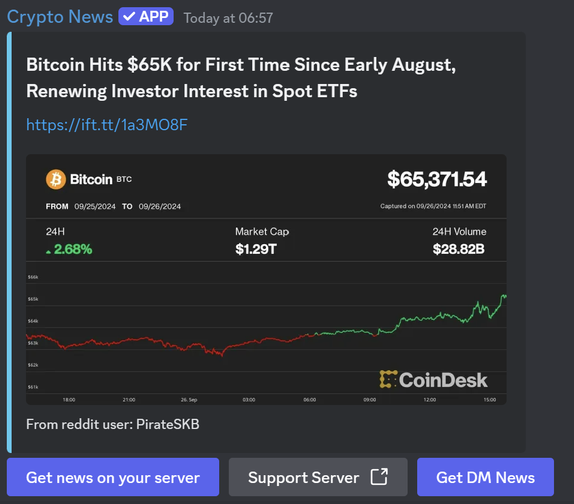574x504 pixels.
Task: Click the reddit user PirateSKB footer
Action: [x=113, y=424]
